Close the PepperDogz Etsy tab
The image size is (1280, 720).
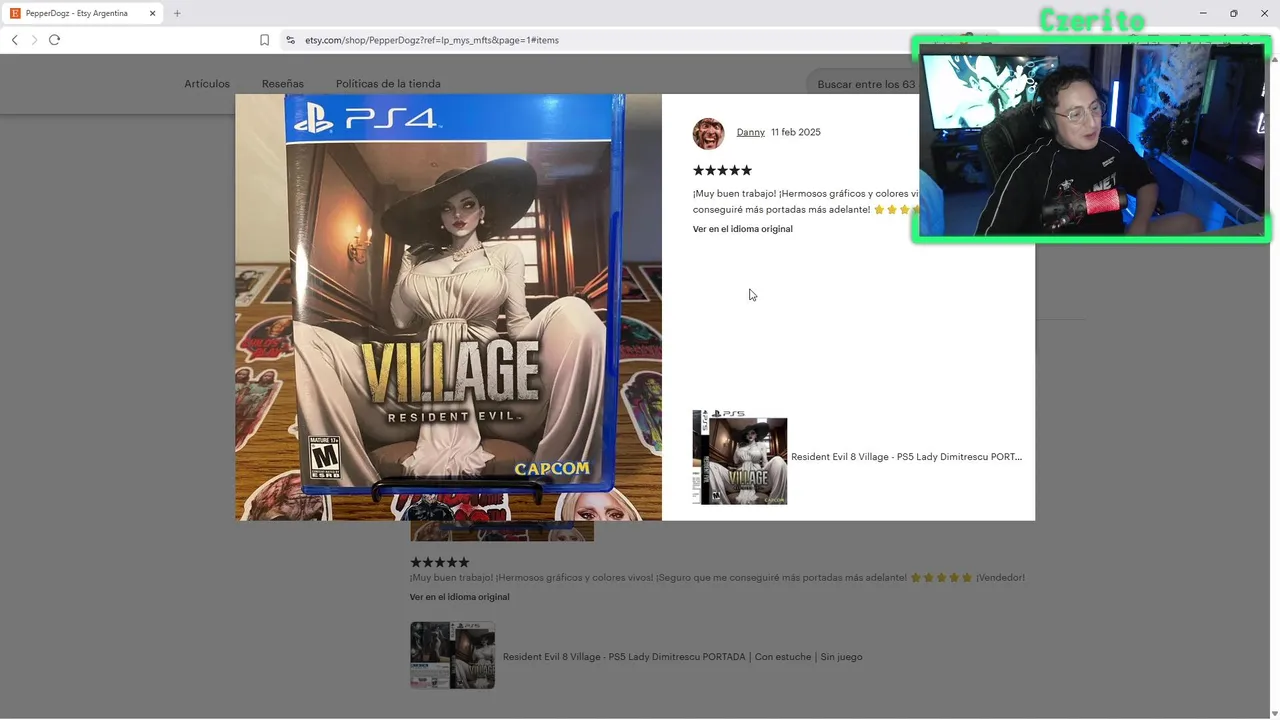coord(152,13)
